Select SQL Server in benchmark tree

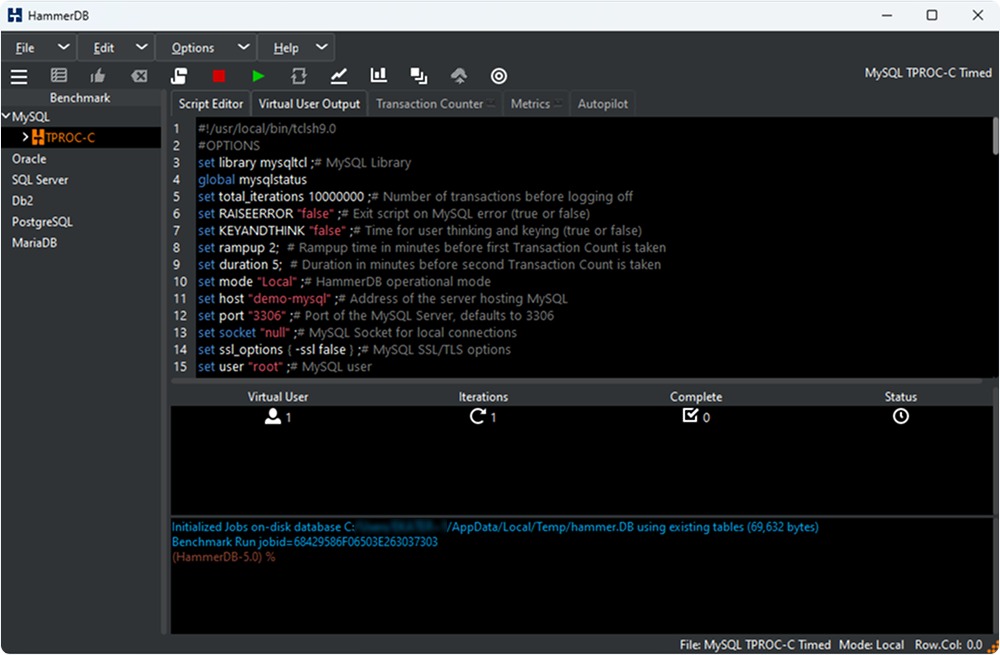coord(40,180)
